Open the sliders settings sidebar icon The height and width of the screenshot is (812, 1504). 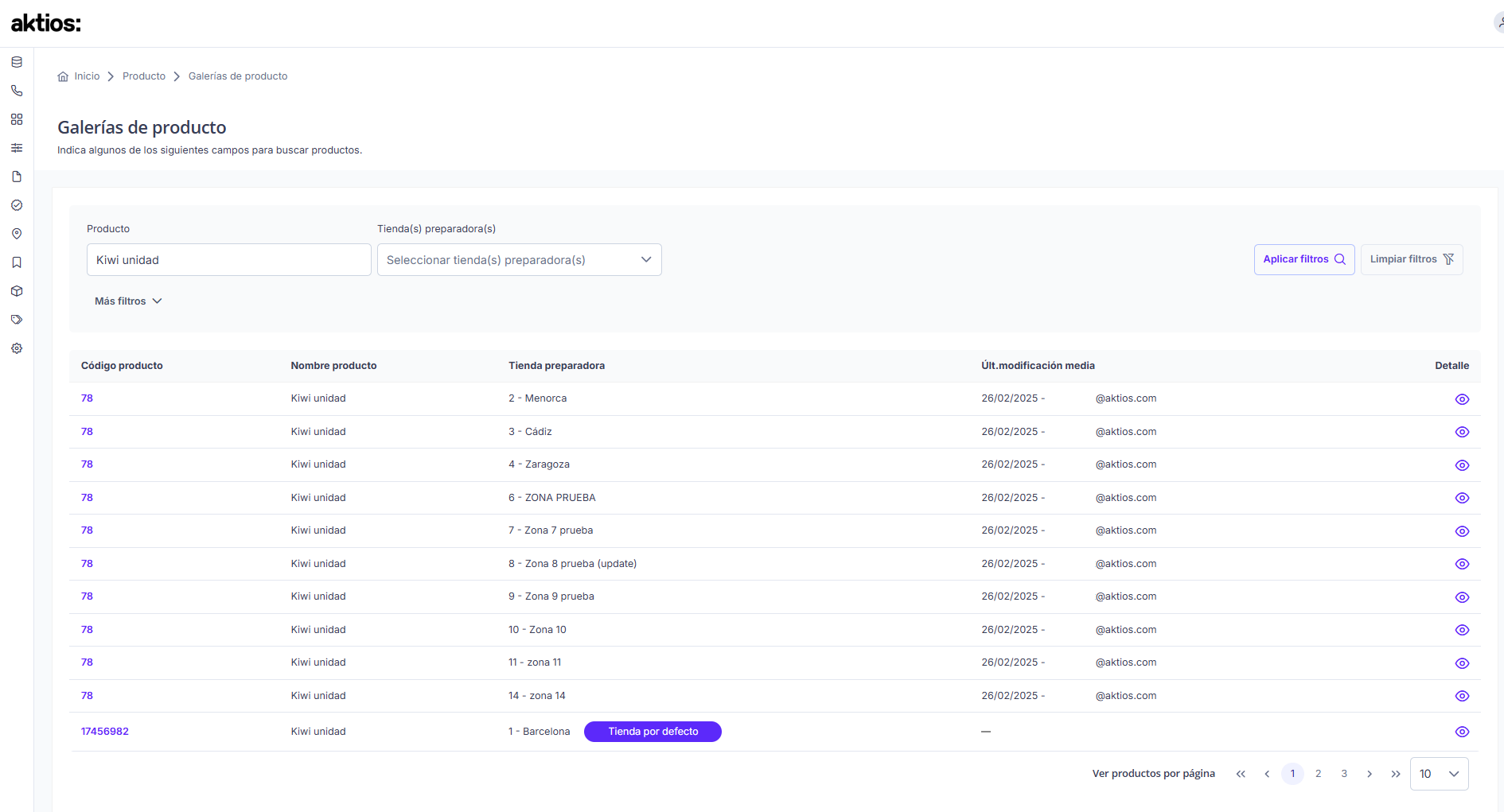click(17, 148)
